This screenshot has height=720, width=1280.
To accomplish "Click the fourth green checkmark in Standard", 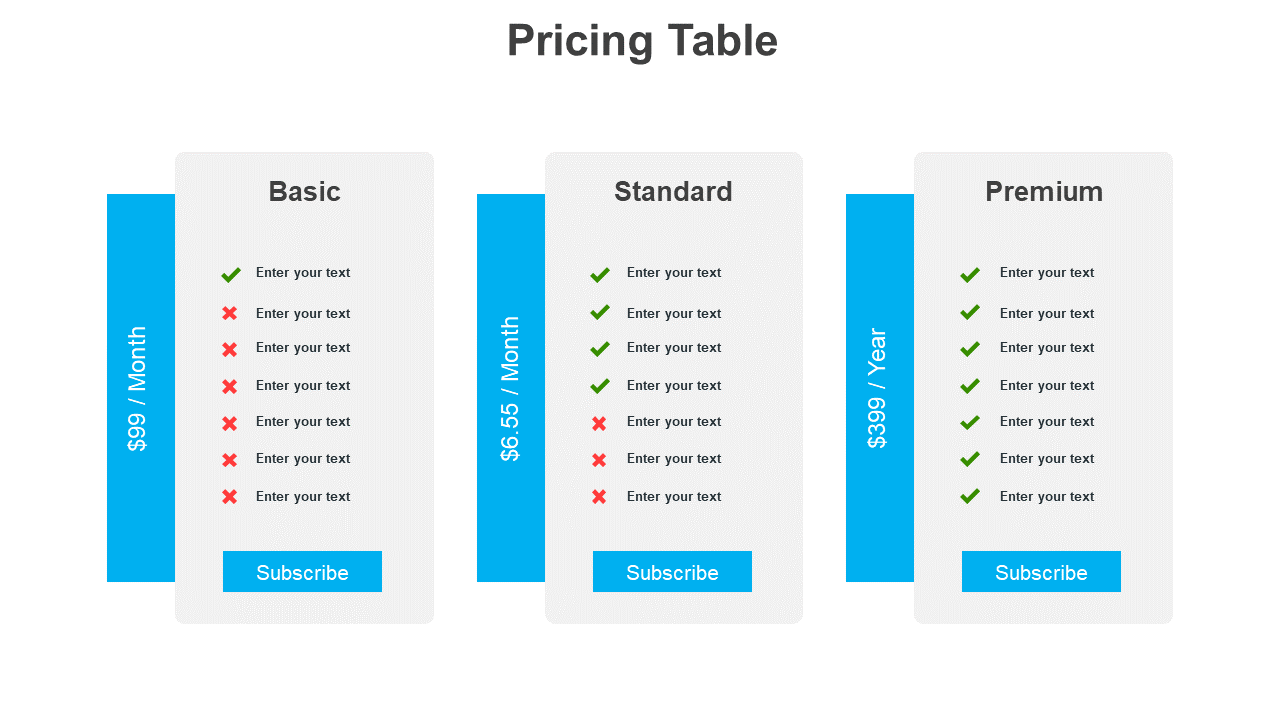I will point(600,386).
